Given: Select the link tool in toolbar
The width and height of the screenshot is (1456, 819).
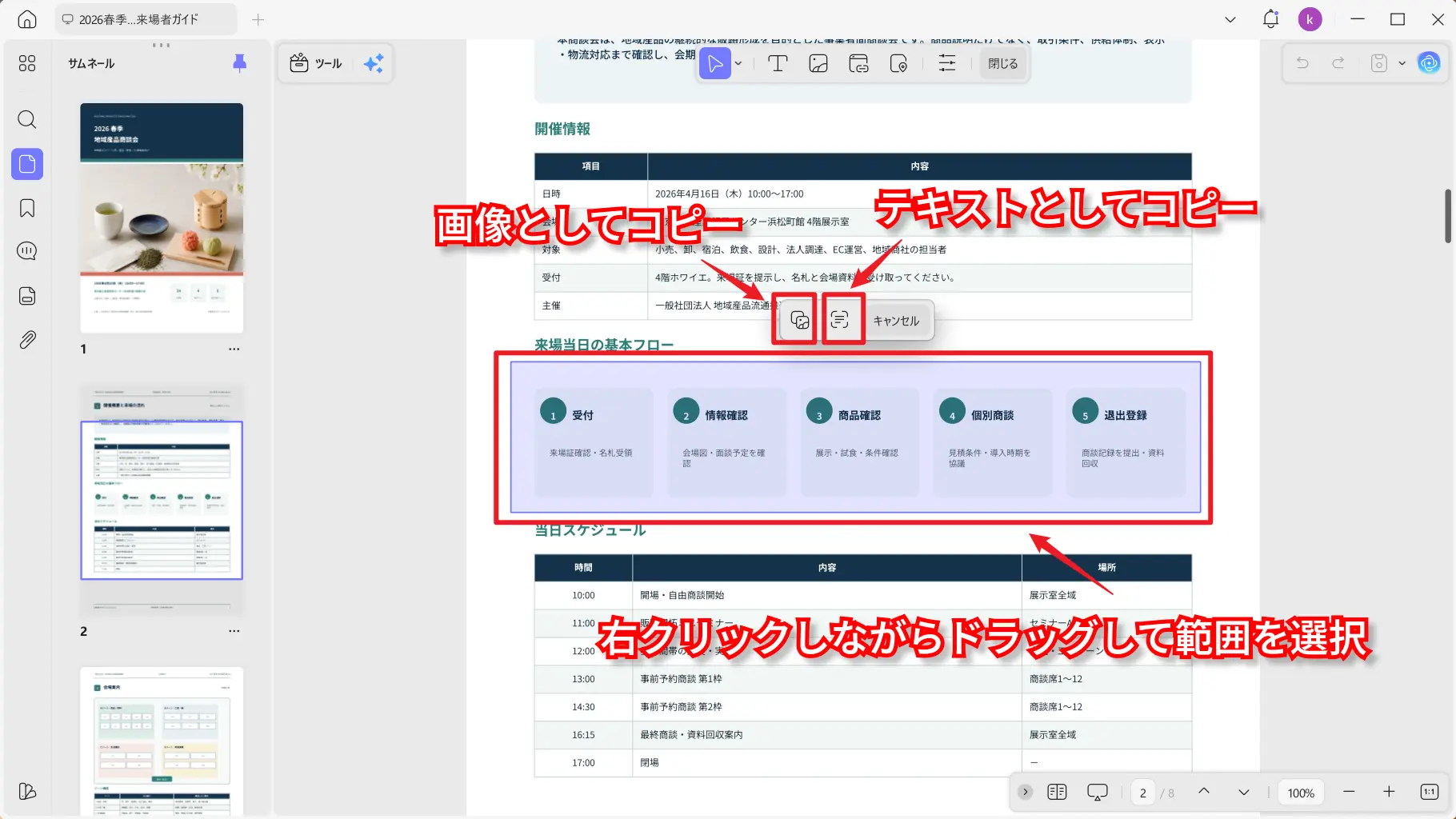Looking at the screenshot, I should pyautogui.click(x=858, y=63).
